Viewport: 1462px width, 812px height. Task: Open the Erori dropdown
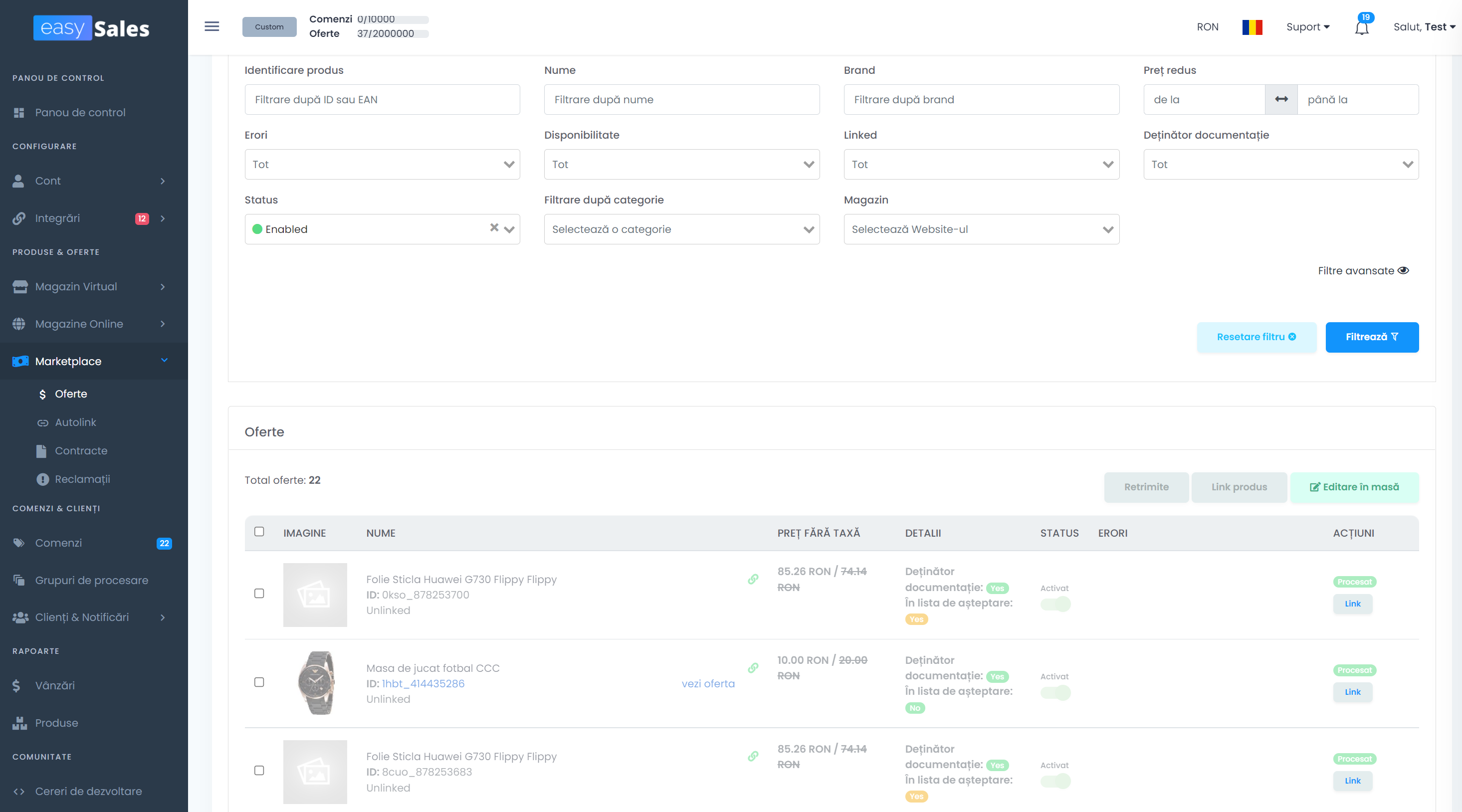pos(382,165)
